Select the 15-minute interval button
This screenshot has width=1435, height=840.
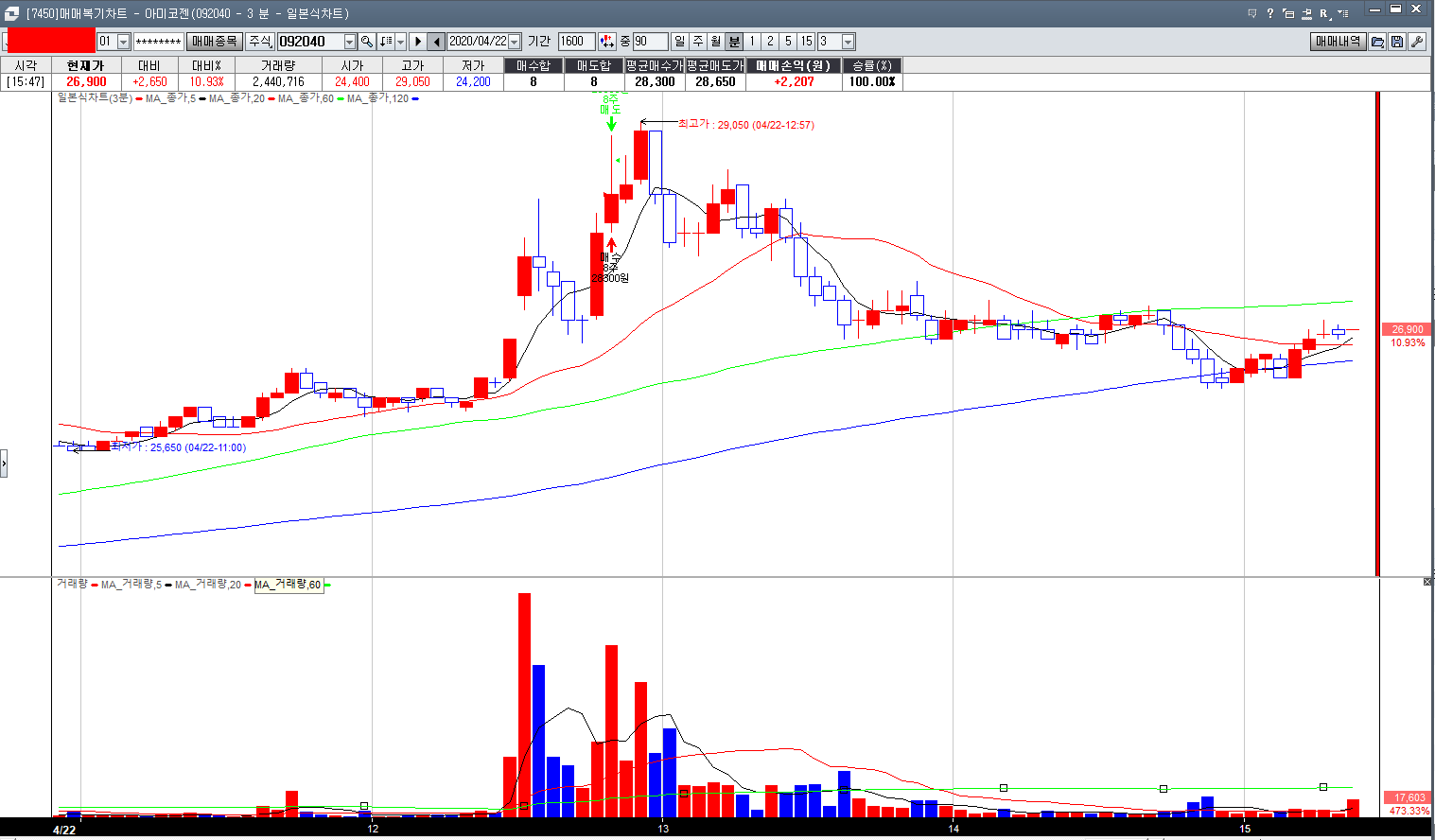806,42
